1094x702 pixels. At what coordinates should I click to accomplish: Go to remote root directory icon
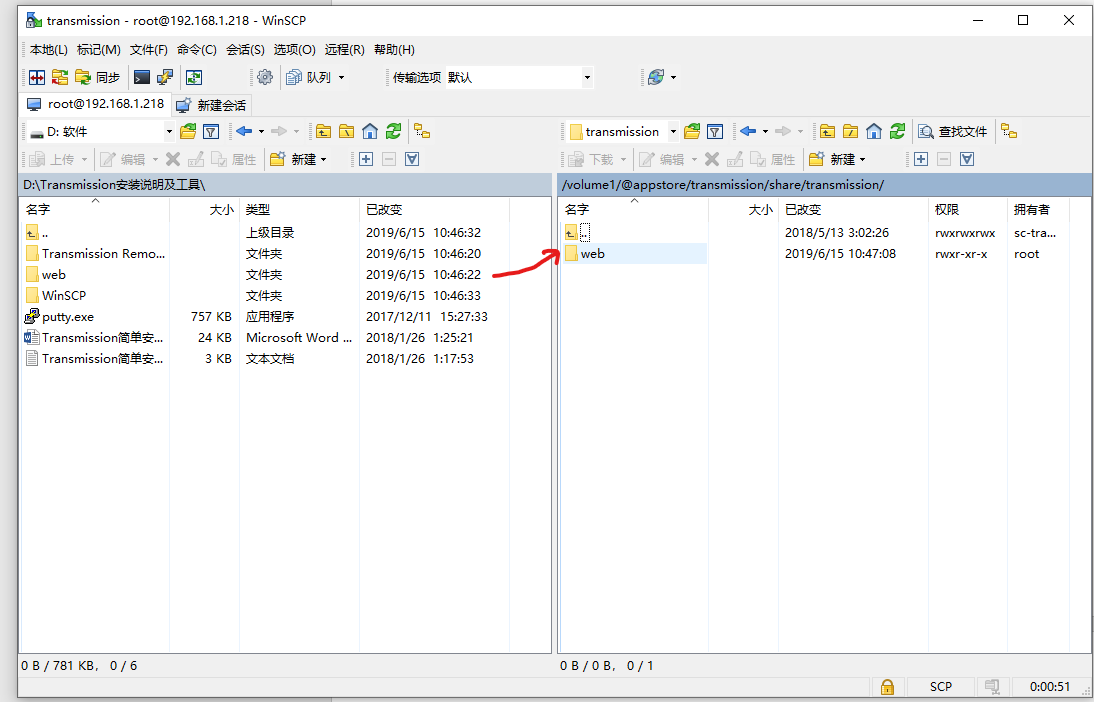point(851,131)
